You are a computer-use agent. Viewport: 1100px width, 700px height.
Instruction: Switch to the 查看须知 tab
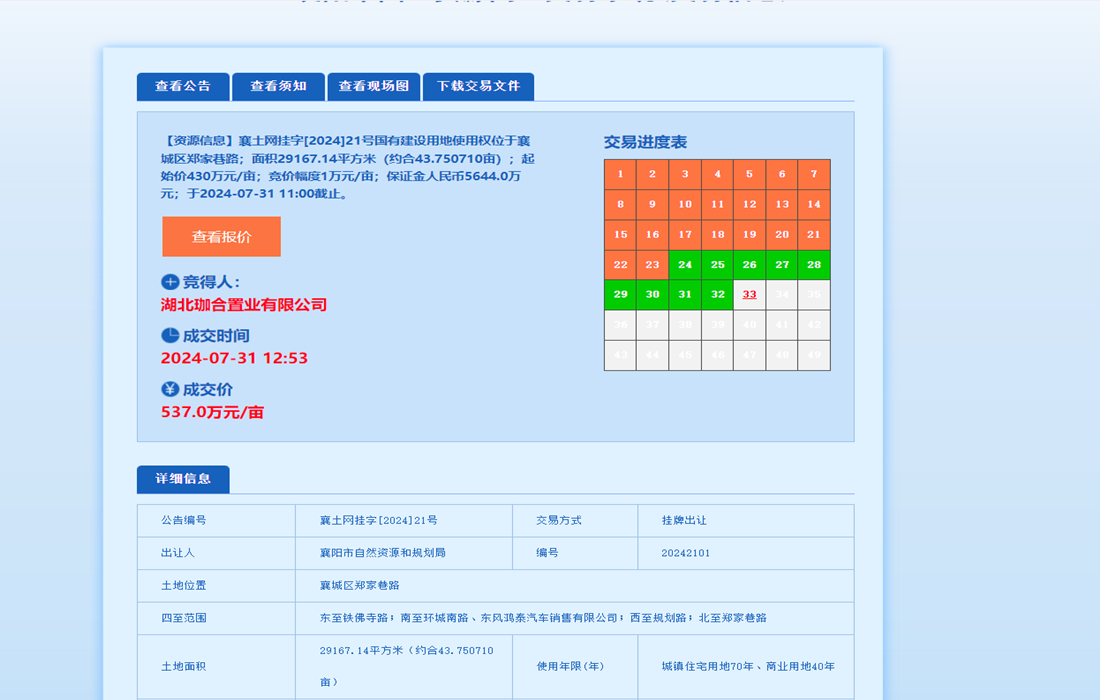click(x=278, y=87)
